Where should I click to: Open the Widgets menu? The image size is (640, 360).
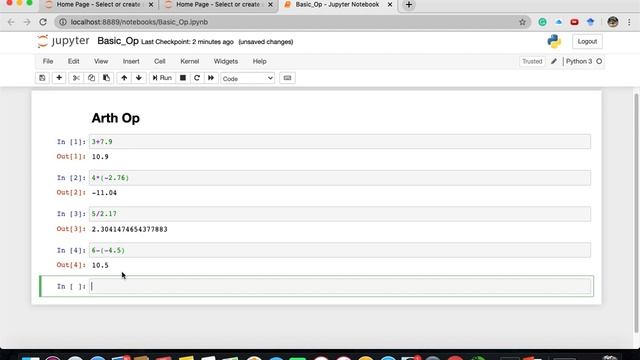point(226,61)
